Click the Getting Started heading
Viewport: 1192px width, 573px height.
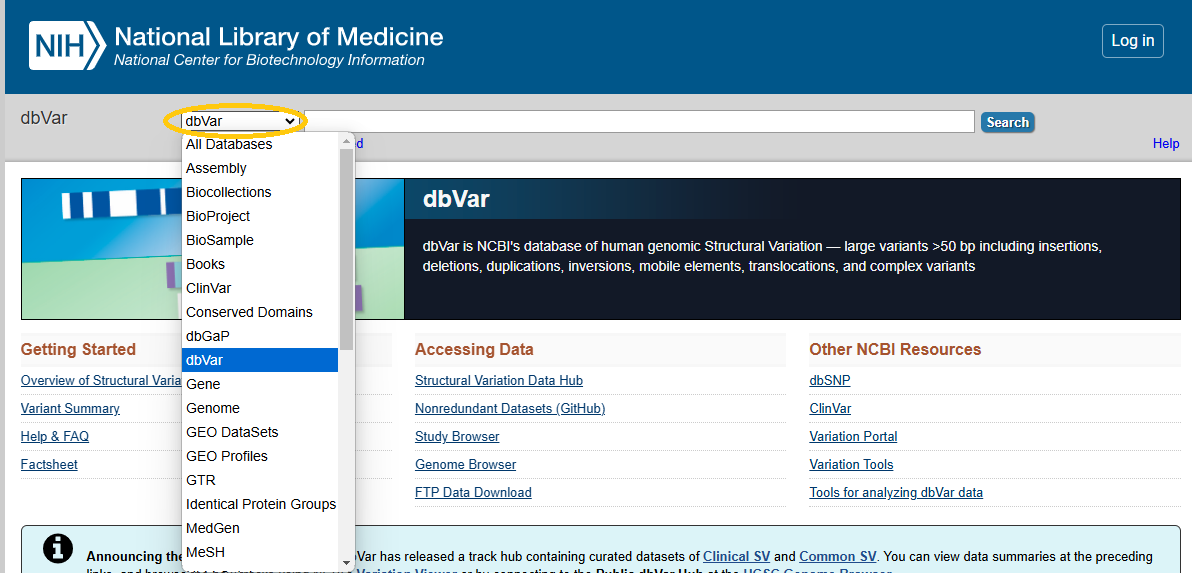[78, 350]
